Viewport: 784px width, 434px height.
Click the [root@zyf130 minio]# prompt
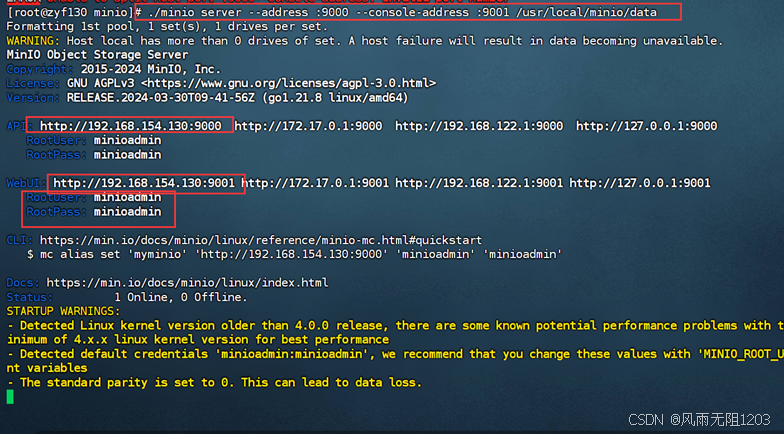pyautogui.click(x=74, y=12)
